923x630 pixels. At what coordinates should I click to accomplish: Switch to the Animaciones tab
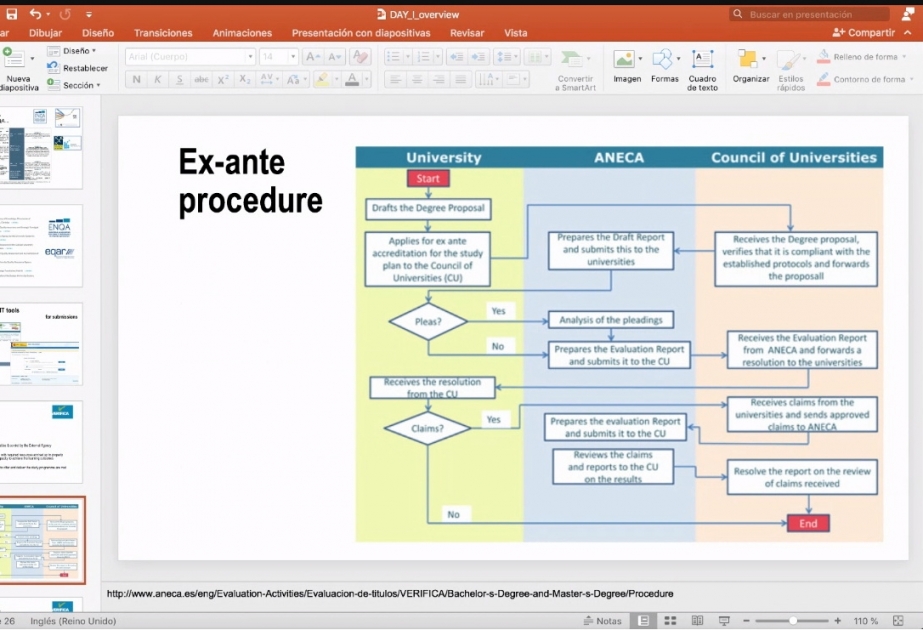pos(242,33)
